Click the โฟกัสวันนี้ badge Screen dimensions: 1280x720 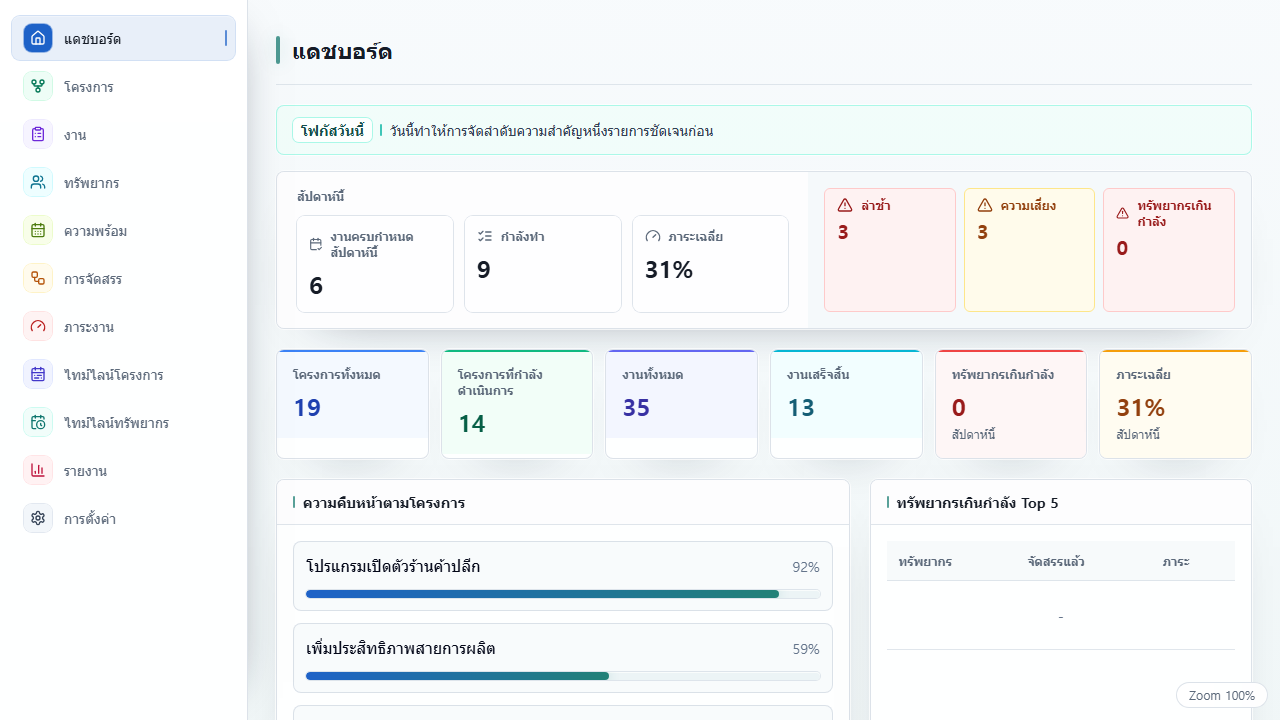(332, 130)
